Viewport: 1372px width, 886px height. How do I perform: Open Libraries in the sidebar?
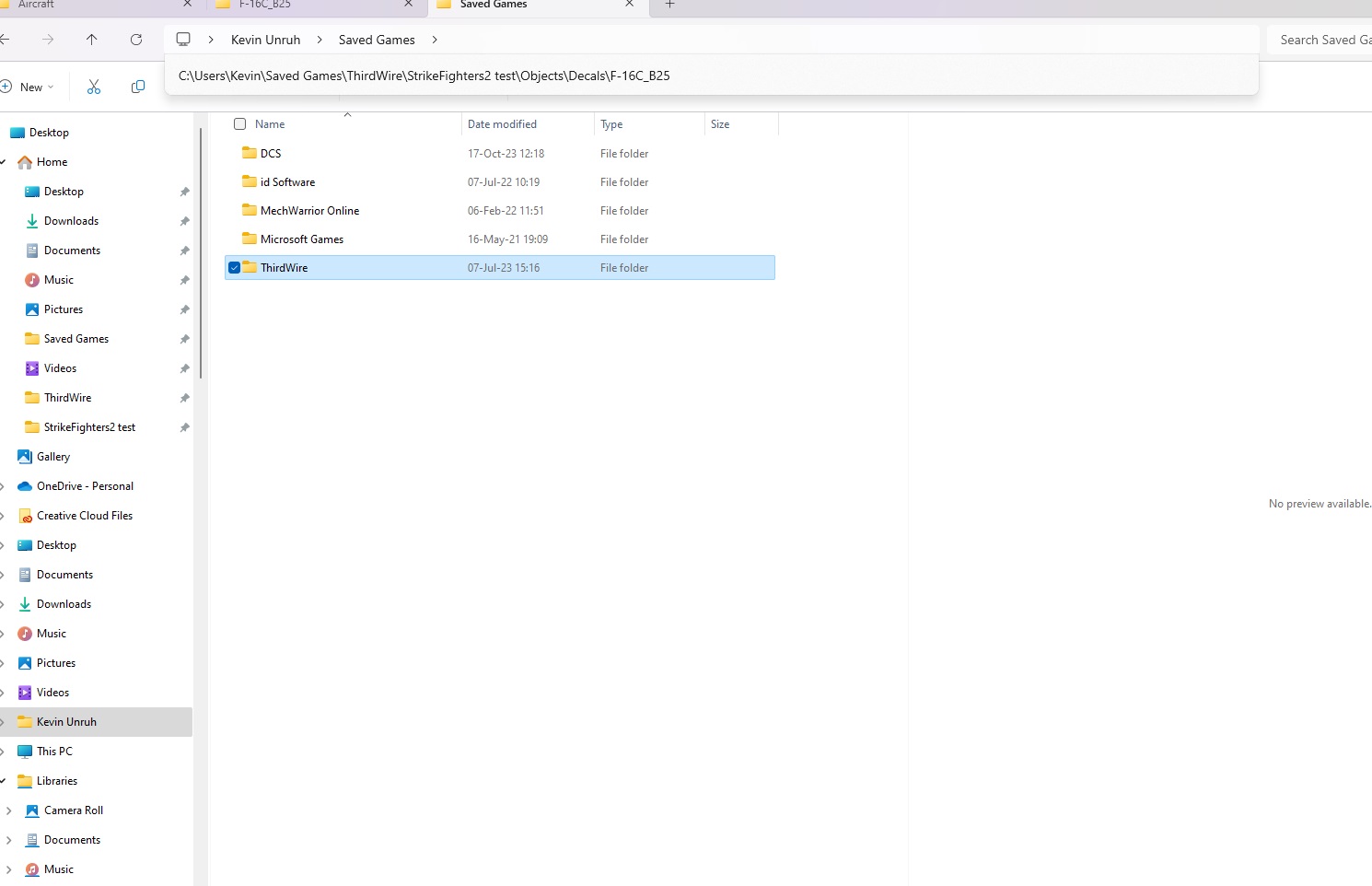[x=57, y=781]
